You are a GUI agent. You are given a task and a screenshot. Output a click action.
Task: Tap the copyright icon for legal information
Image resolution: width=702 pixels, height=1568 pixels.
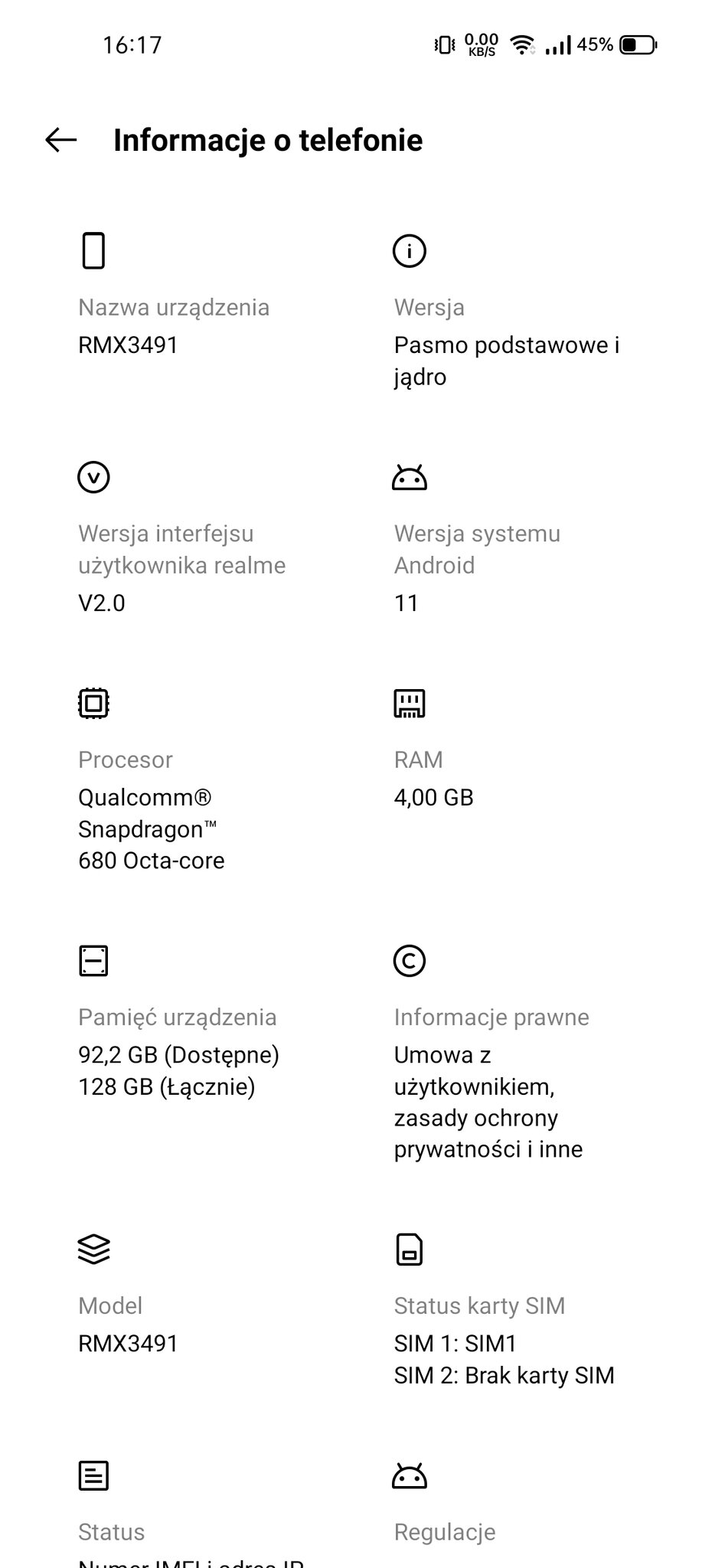coord(409,960)
